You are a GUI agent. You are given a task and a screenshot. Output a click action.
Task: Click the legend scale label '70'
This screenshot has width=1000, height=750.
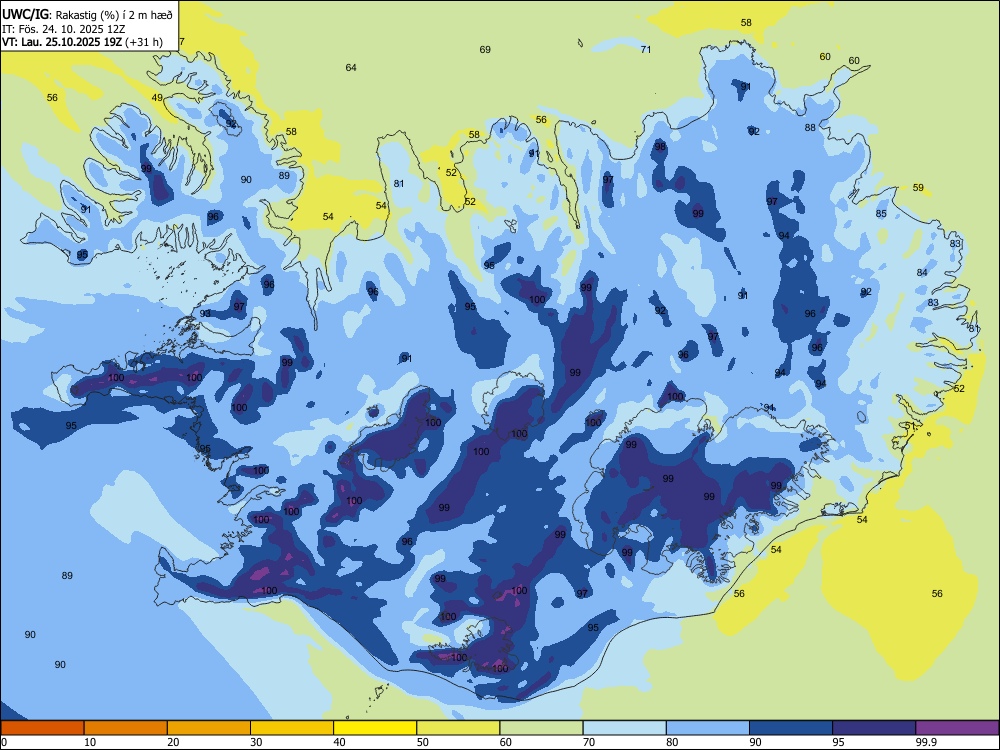[x=589, y=742]
